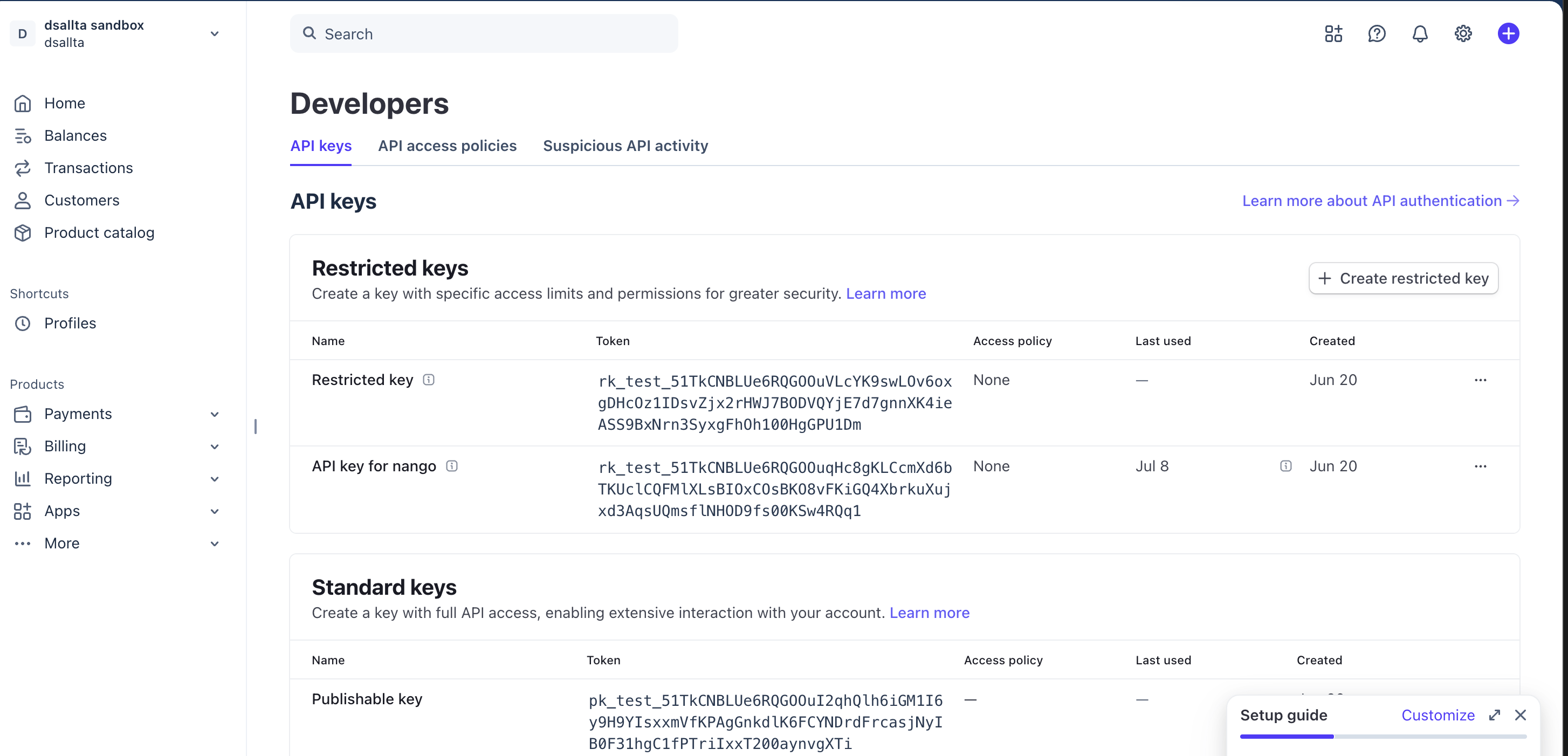Open the apps grid icon in top bar
The height and width of the screenshot is (756, 1568).
click(x=1333, y=33)
